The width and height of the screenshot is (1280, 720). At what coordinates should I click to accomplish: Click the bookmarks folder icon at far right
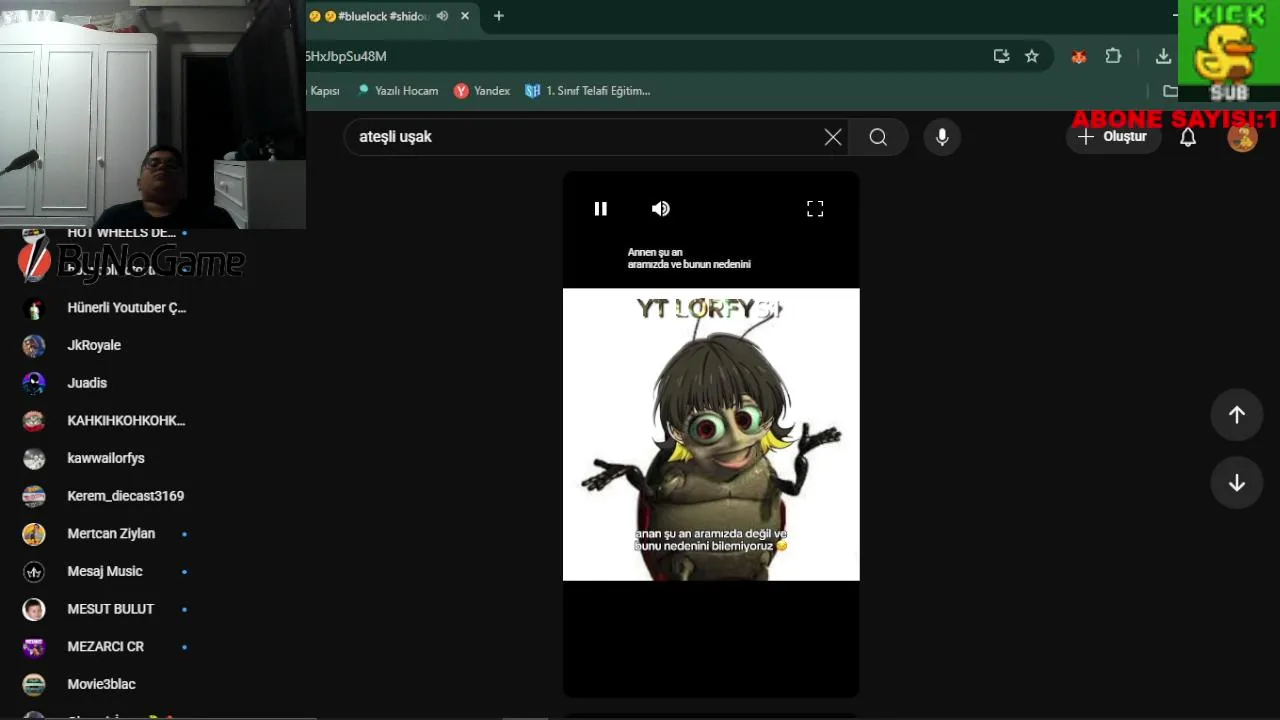pos(1170,91)
